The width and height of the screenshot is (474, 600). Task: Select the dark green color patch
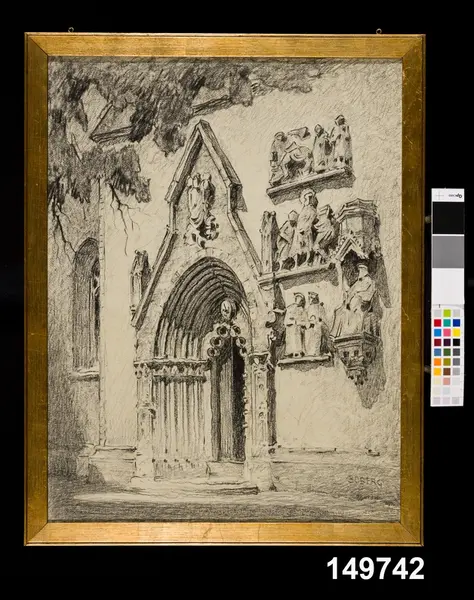point(447,352)
